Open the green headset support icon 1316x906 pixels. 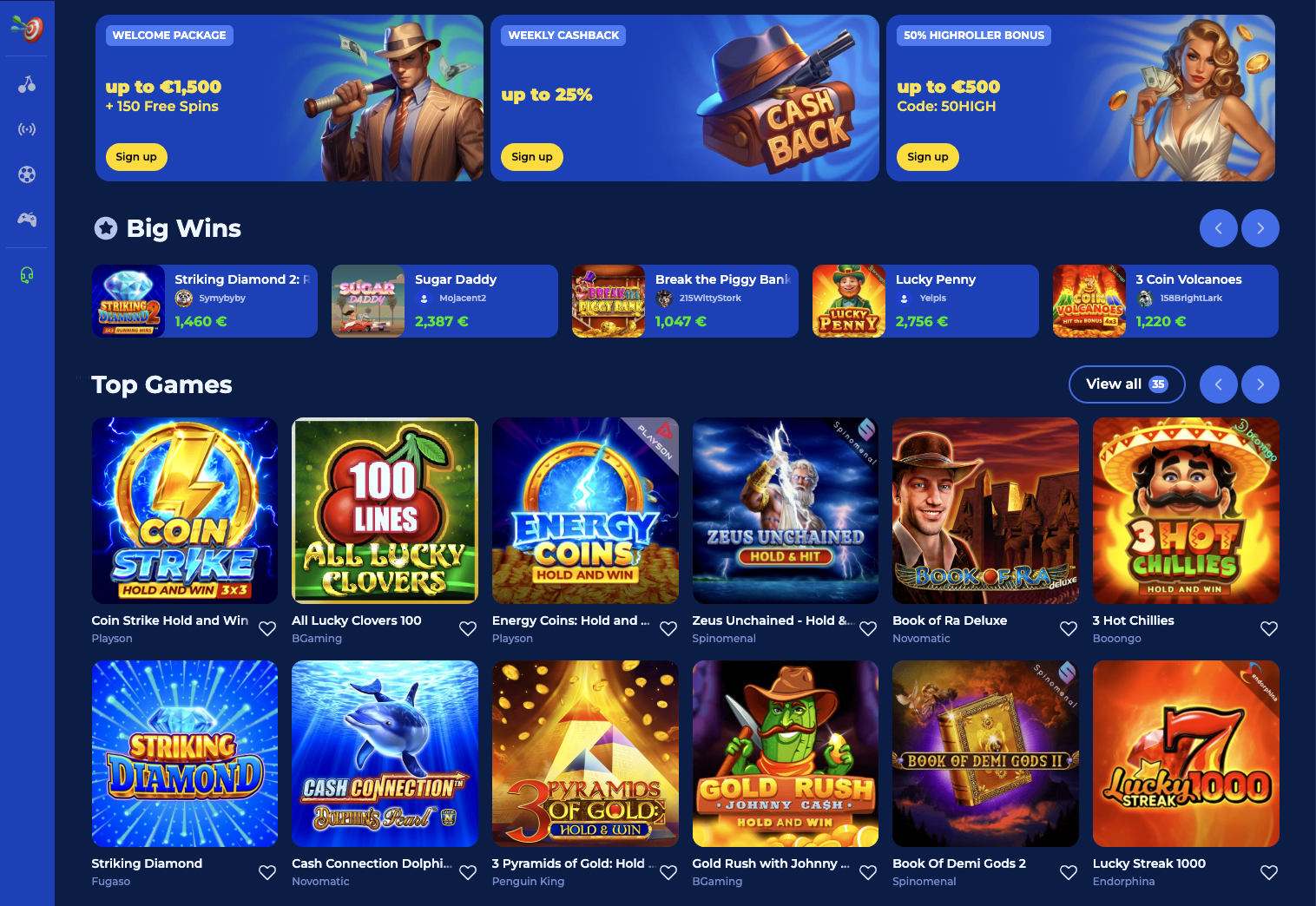click(27, 275)
